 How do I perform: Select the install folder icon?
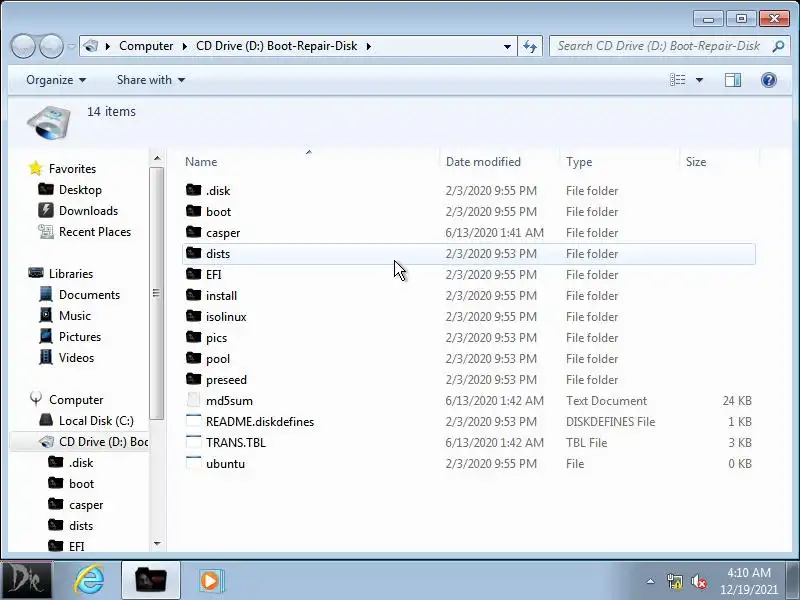coord(193,295)
